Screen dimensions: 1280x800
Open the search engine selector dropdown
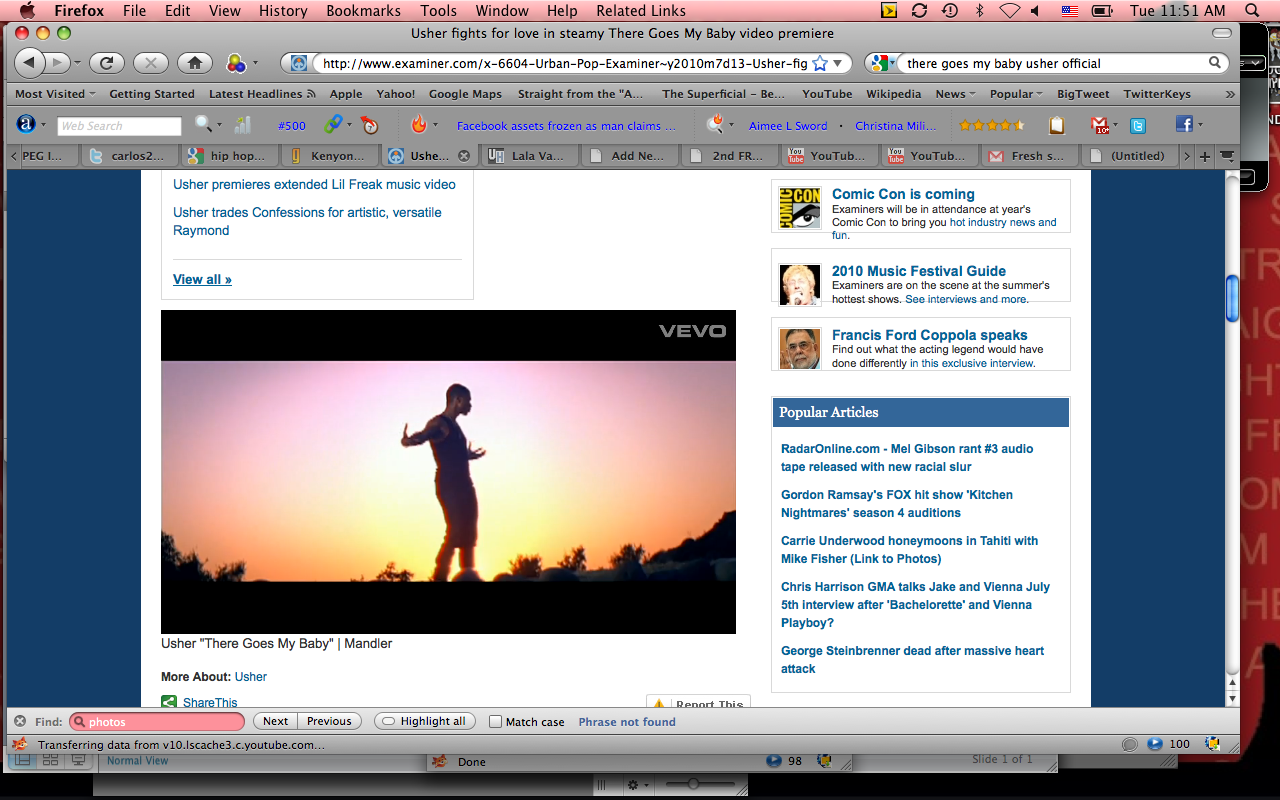[882, 63]
